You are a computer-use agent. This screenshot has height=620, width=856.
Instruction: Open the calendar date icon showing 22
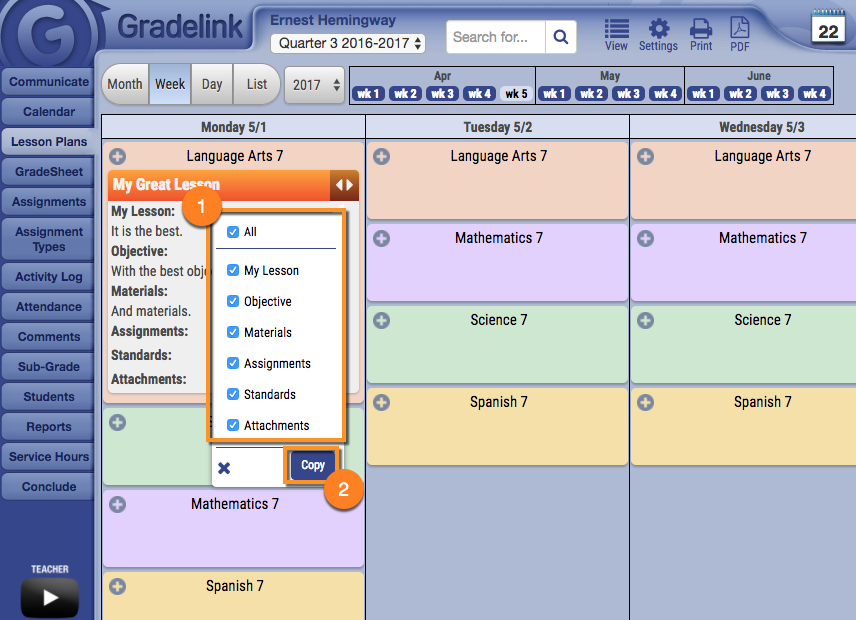(828, 27)
